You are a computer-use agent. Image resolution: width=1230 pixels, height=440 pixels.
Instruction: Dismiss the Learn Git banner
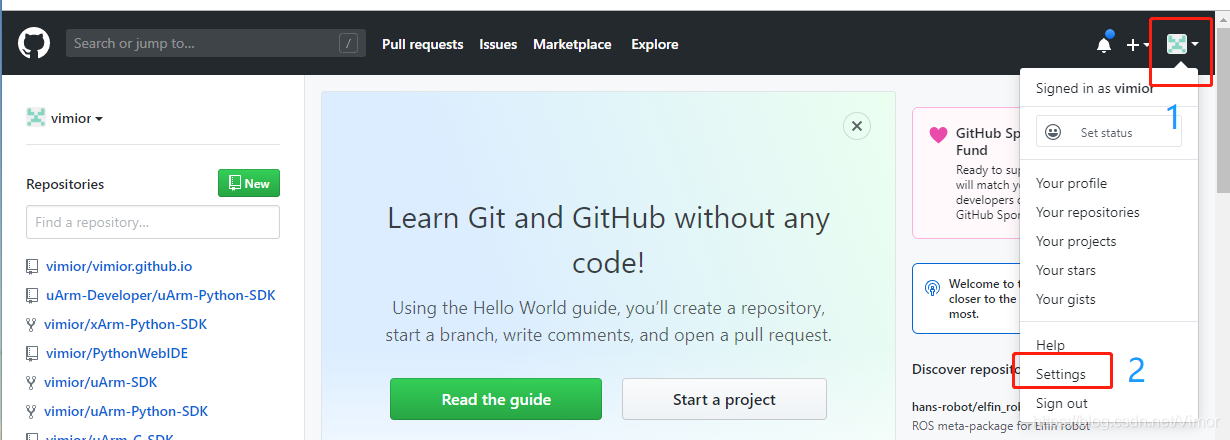(856, 126)
